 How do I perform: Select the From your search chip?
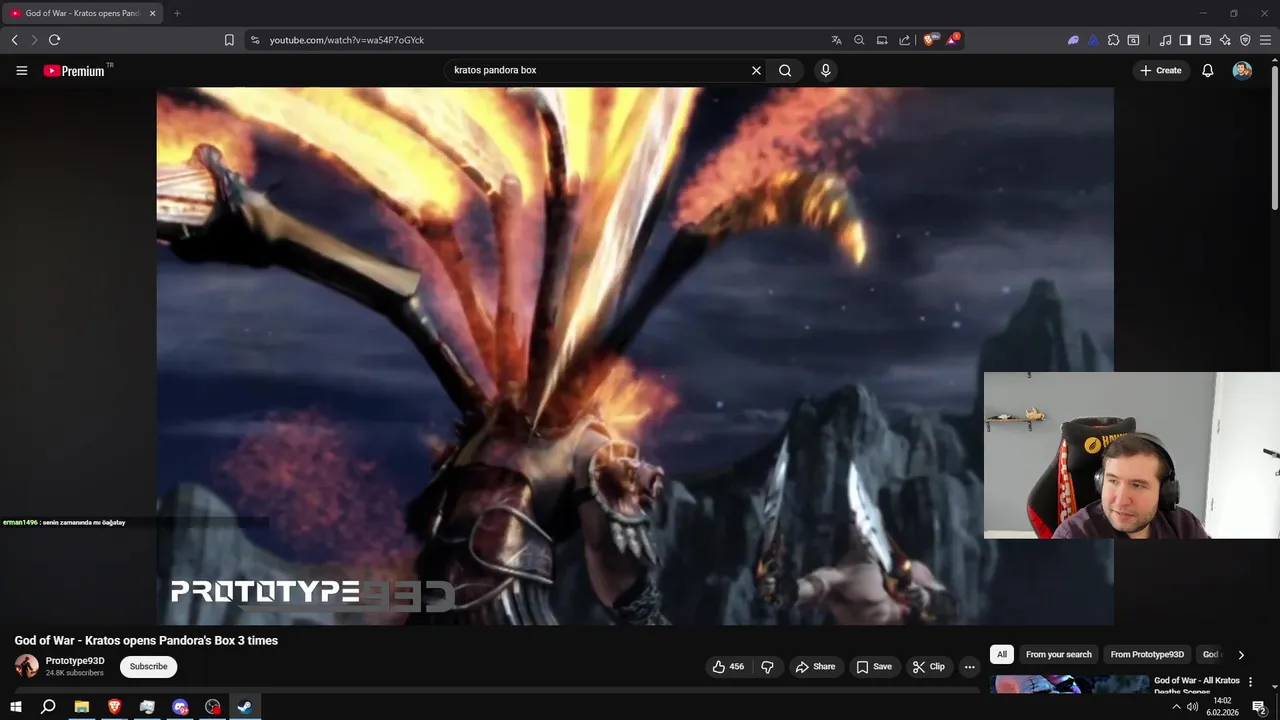(1059, 655)
